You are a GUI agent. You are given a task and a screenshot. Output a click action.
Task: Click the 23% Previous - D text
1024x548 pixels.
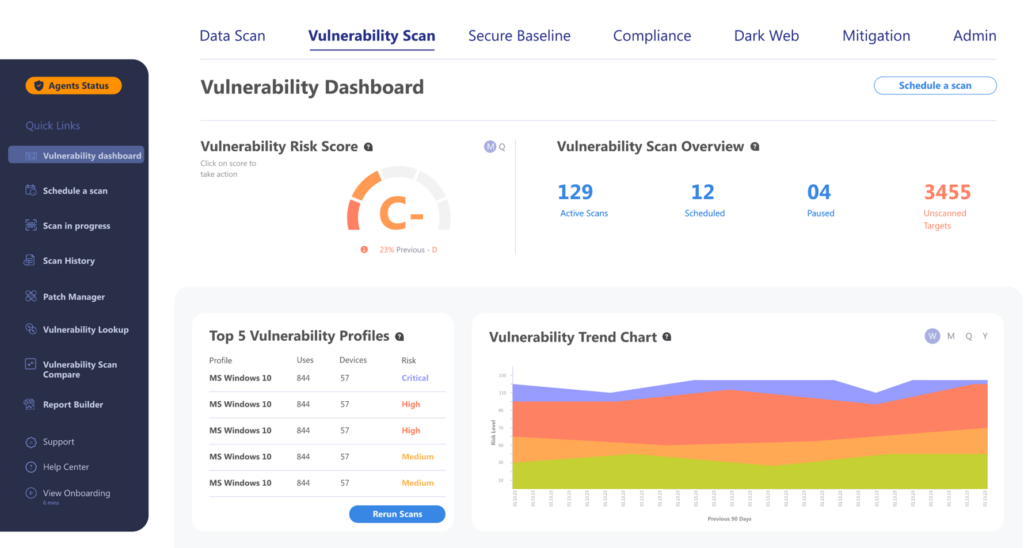click(x=408, y=250)
